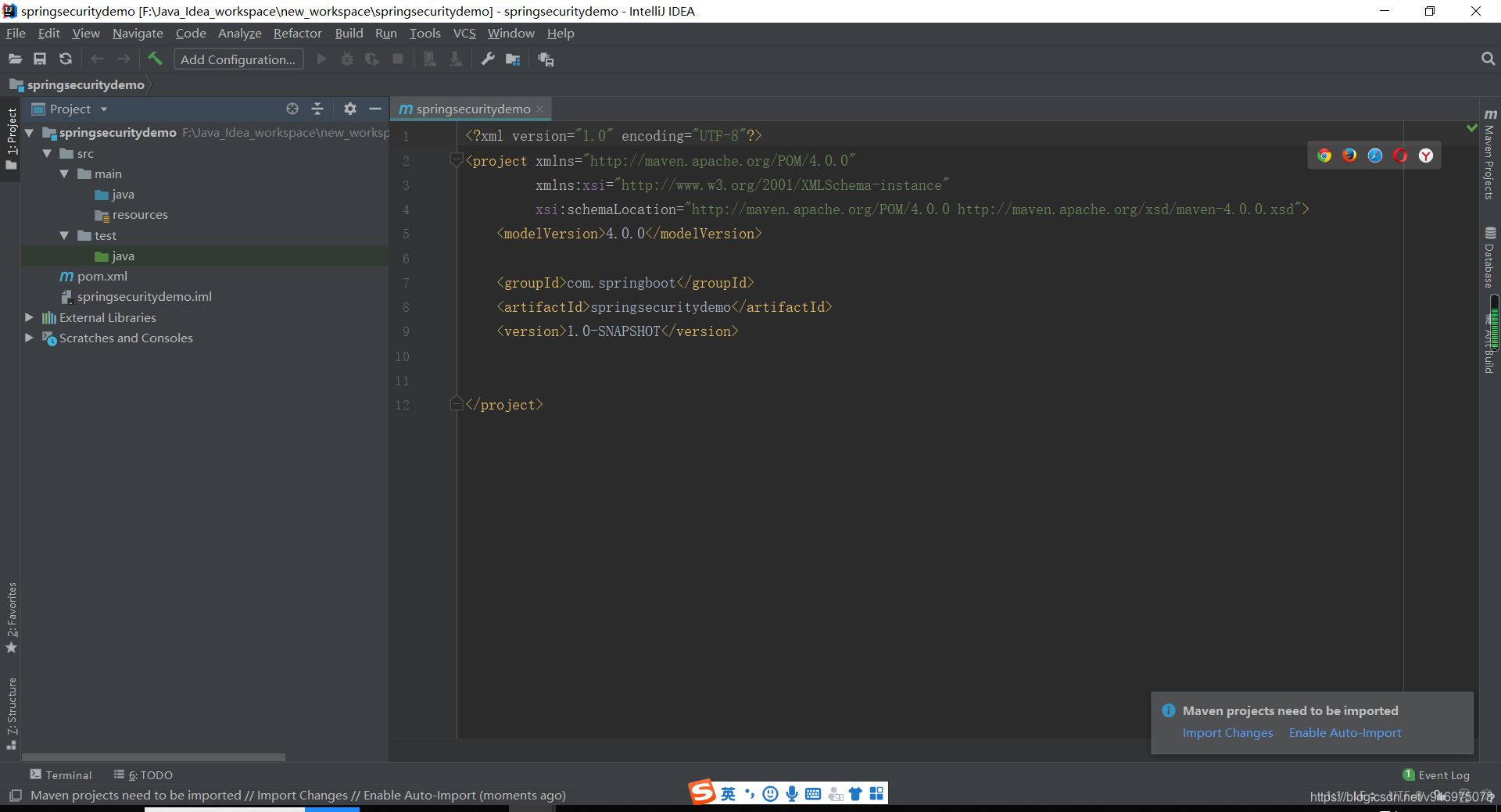
Task: Open the File menu
Action: (x=16, y=34)
